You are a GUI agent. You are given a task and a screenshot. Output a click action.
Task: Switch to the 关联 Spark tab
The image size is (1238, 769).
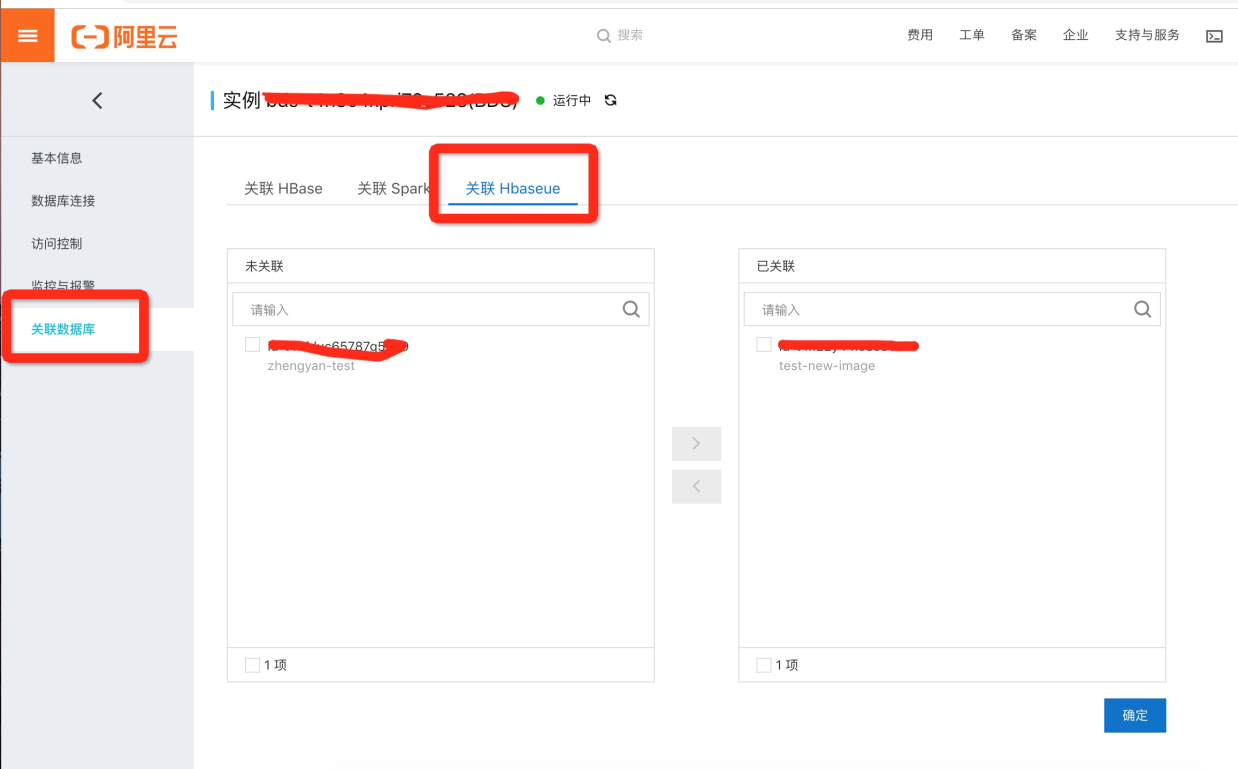click(394, 188)
